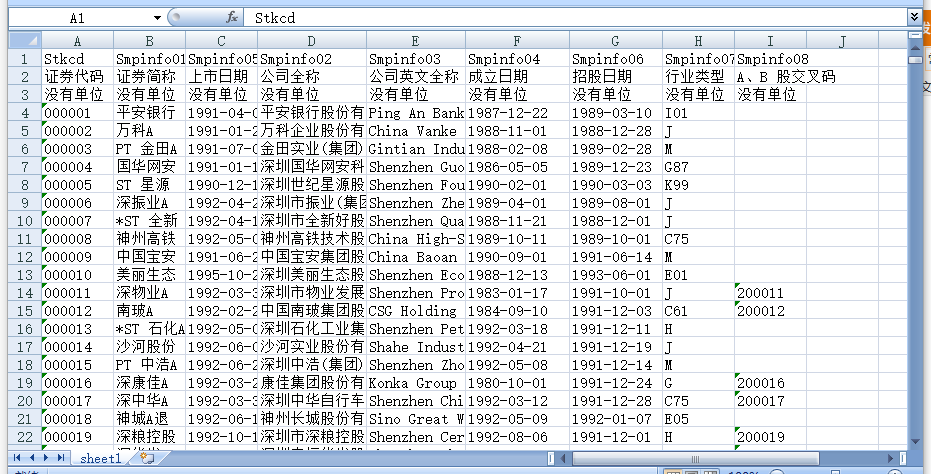Expand the formula bar with the chevron button
The height and width of the screenshot is (474, 931).
914,17
